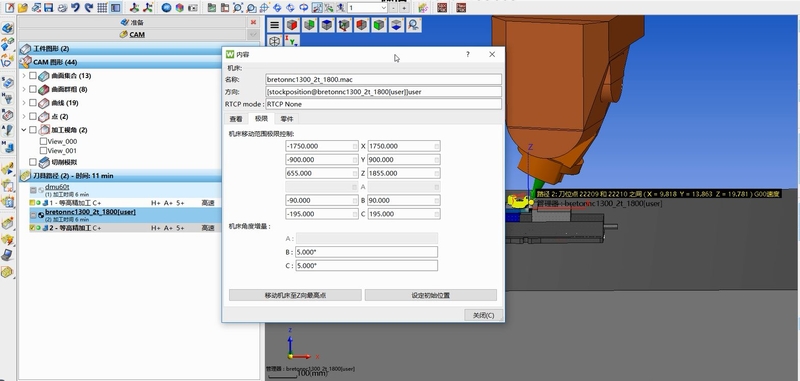Screen dimensions: 800x381
Task: Click the X maximum limit field showing 1750.000
Action: coord(404,146)
